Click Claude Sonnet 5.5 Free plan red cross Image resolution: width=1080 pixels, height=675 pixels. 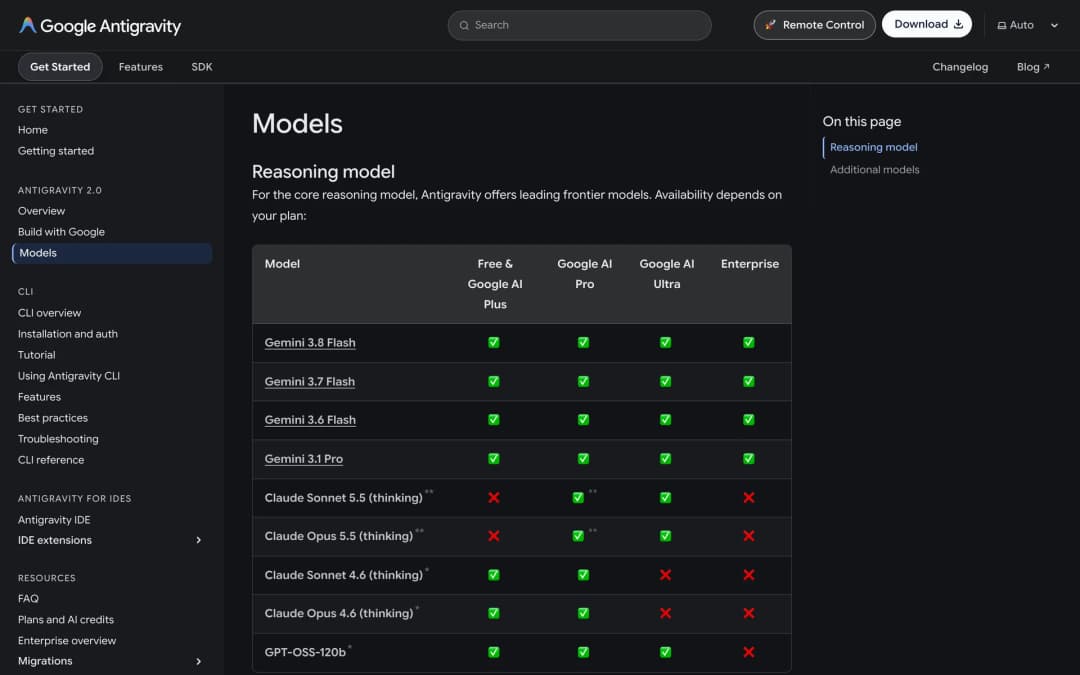[494, 497]
